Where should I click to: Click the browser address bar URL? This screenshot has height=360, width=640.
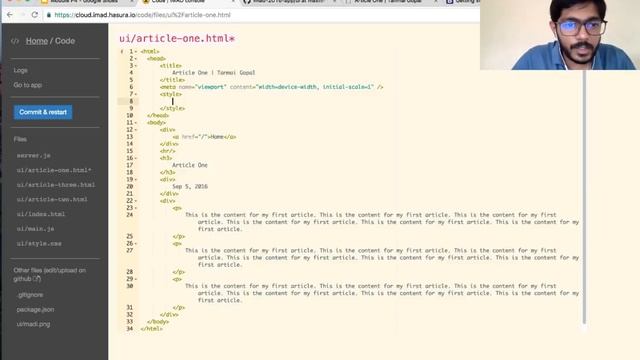[x=142, y=15]
